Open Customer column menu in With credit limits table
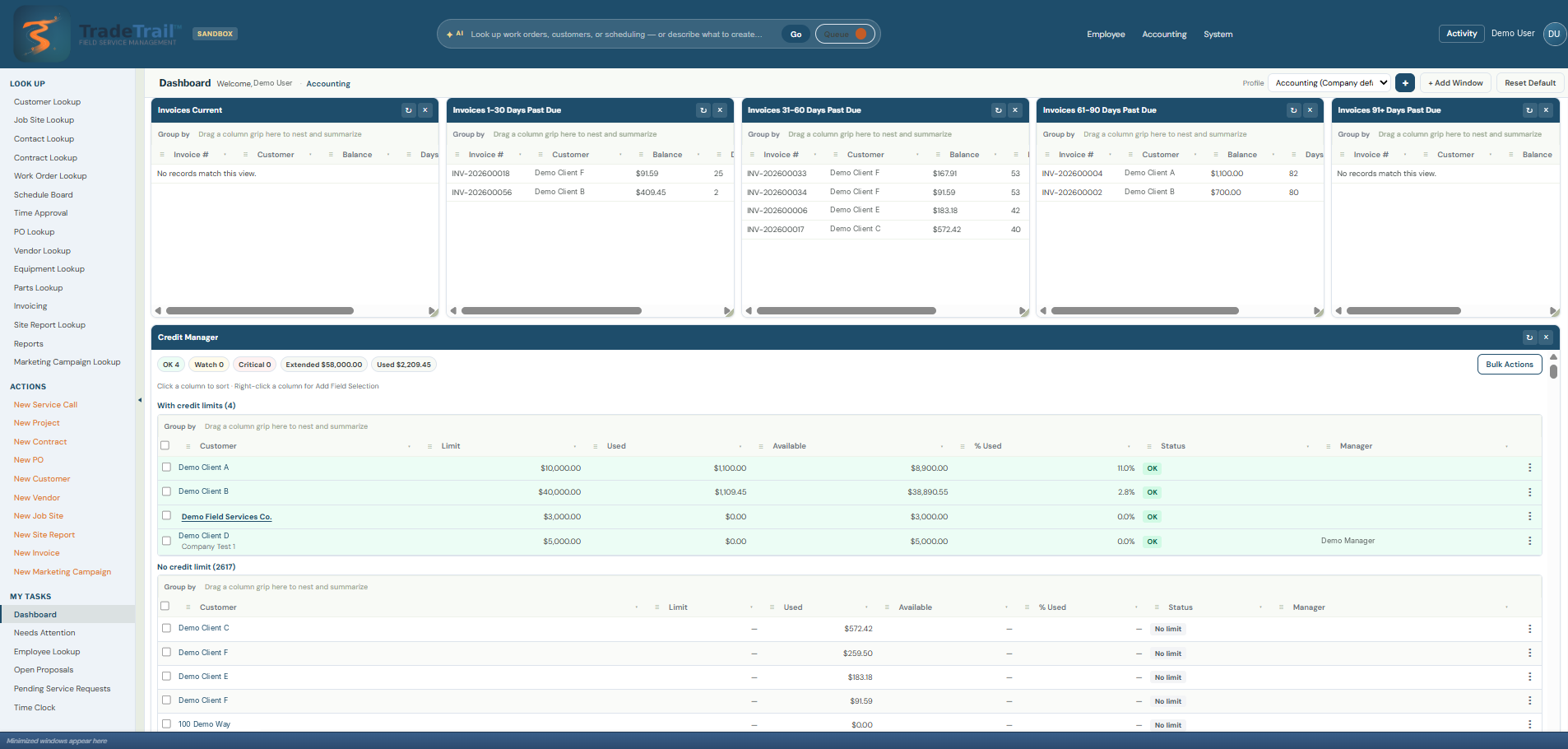This screenshot has width=1568, height=749. 409,446
